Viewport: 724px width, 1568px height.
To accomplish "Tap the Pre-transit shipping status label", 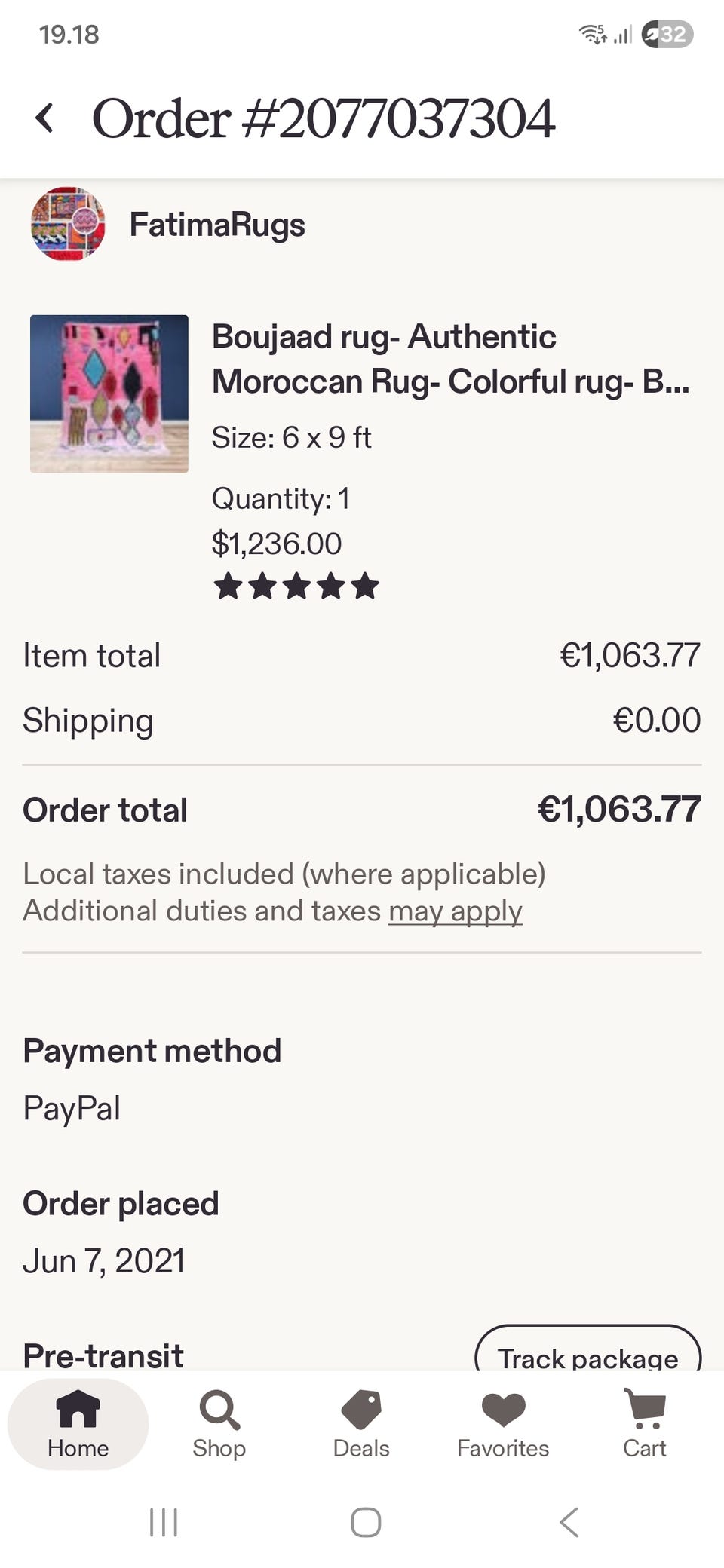I will click(x=103, y=1355).
